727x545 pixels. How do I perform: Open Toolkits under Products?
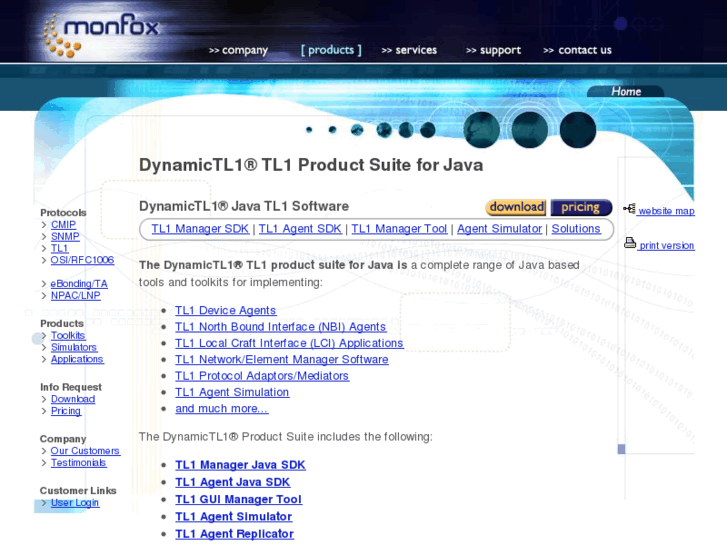pos(68,335)
